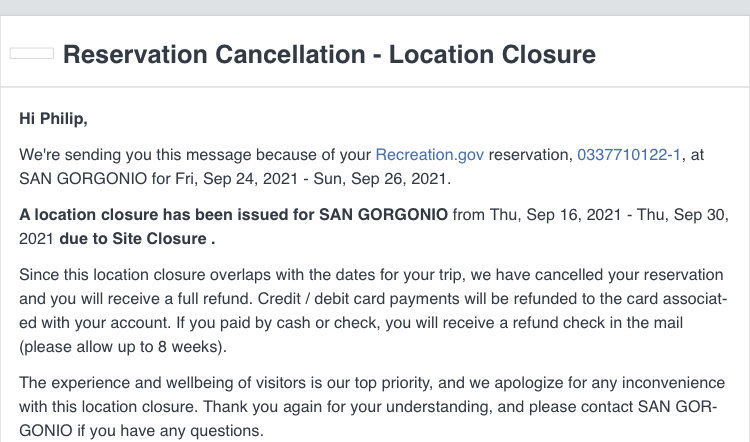Screen dimensions: 750x442
Task: Click the Reservation Cancellation heading
Action: click(x=329, y=54)
